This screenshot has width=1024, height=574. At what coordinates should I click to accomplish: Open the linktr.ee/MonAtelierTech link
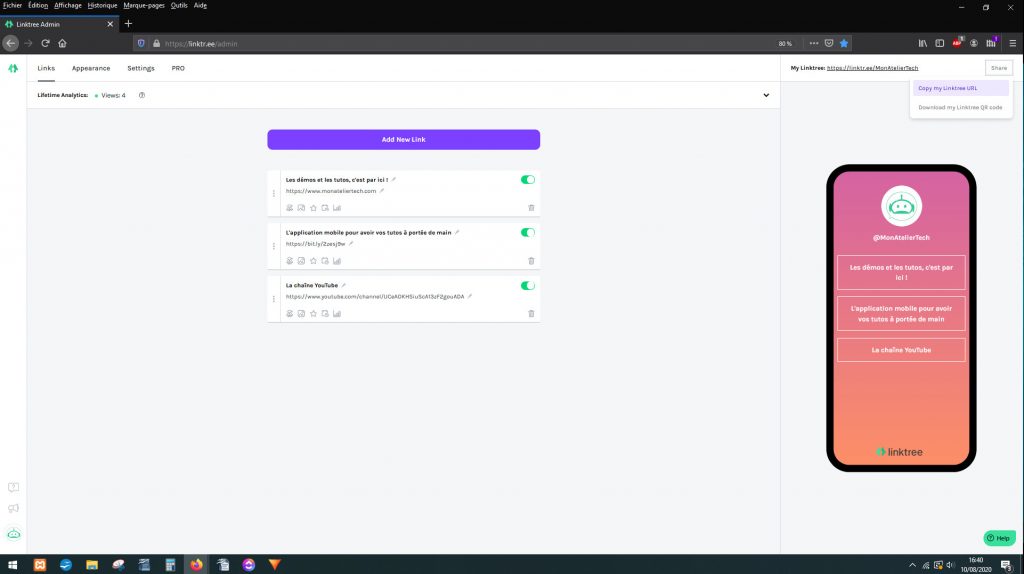point(872,68)
